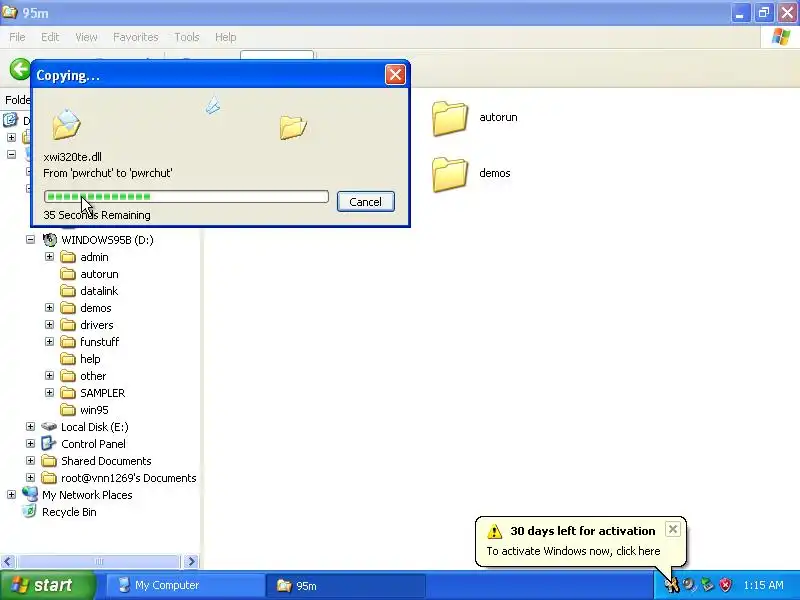
Task: Click the 'To activate Windows now, click here' text
Action: [x=573, y=551]
